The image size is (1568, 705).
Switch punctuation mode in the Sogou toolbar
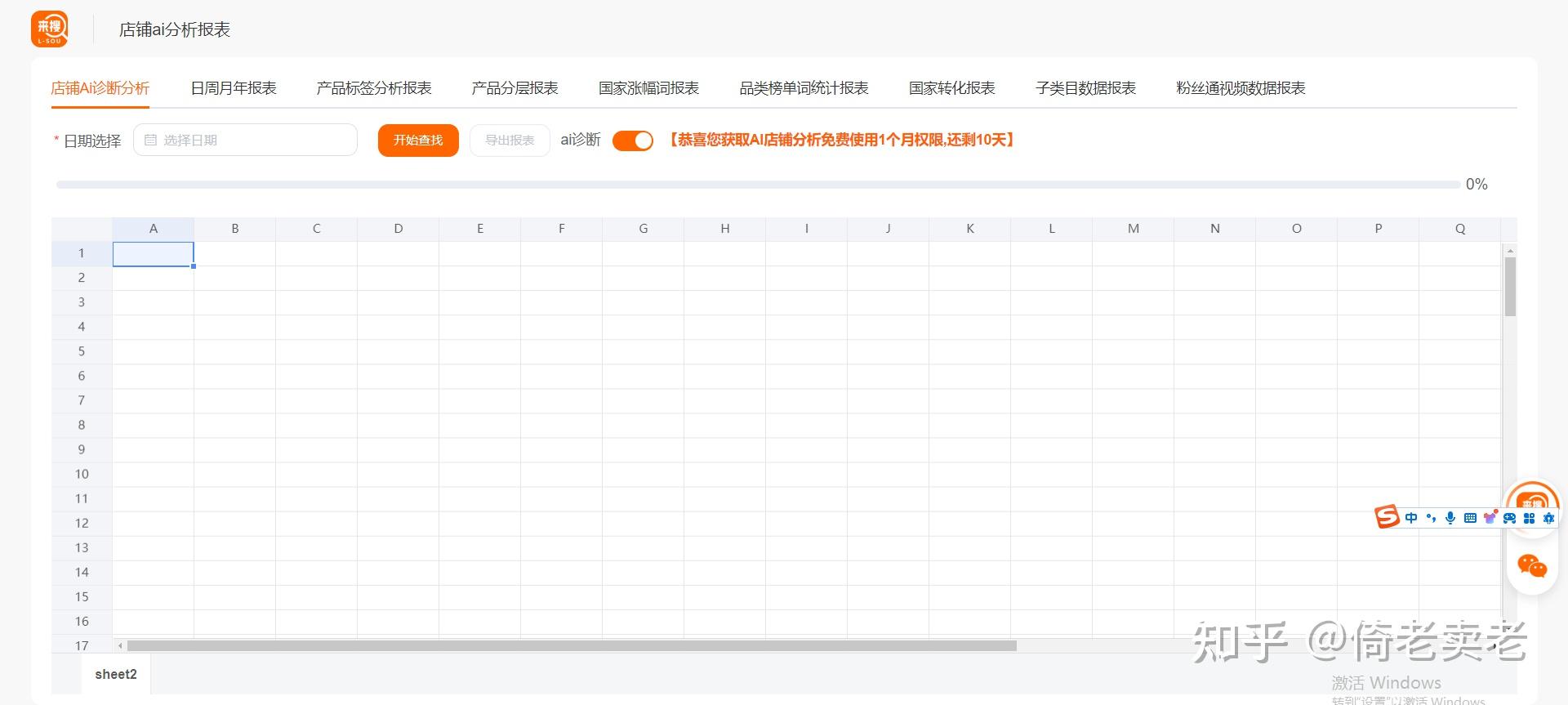1431,518
